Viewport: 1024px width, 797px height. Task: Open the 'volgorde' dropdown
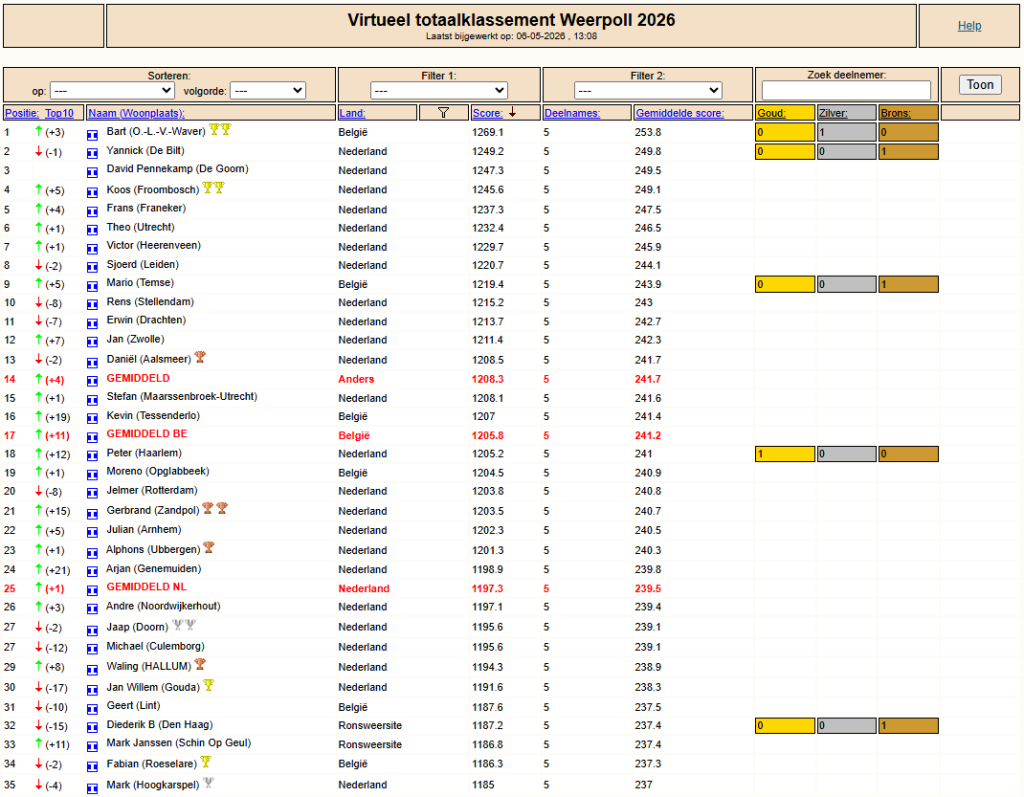point(268,90)
